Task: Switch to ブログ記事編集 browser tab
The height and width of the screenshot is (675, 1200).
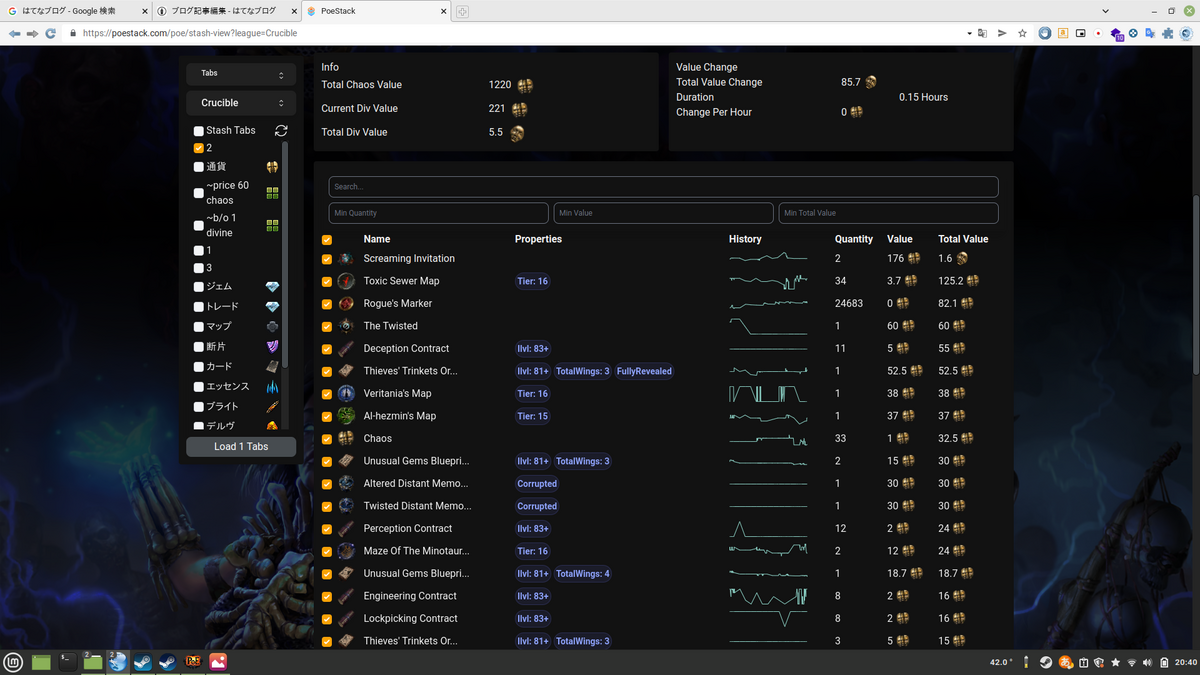Action: [x=226, y=11]
